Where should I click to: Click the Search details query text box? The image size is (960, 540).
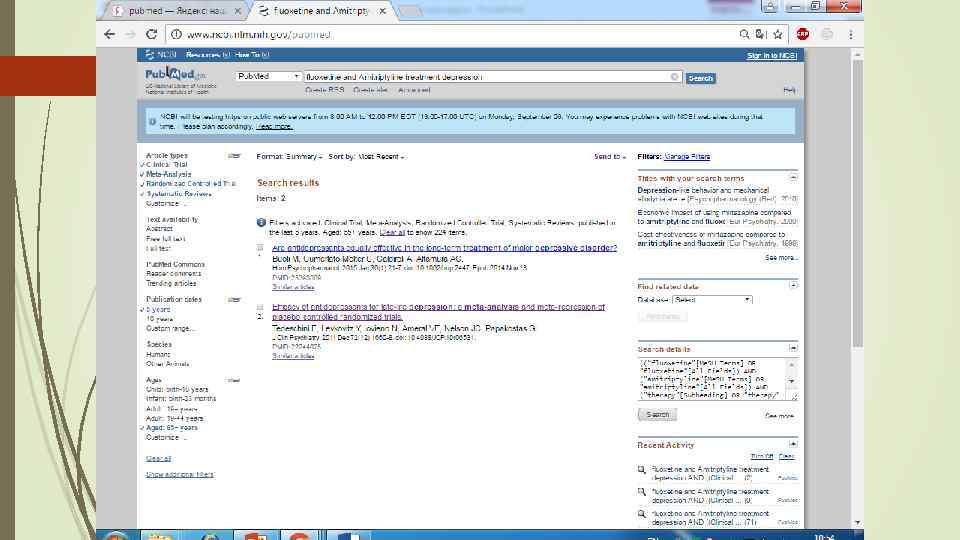pyautogui.click(x=711, y=380)
